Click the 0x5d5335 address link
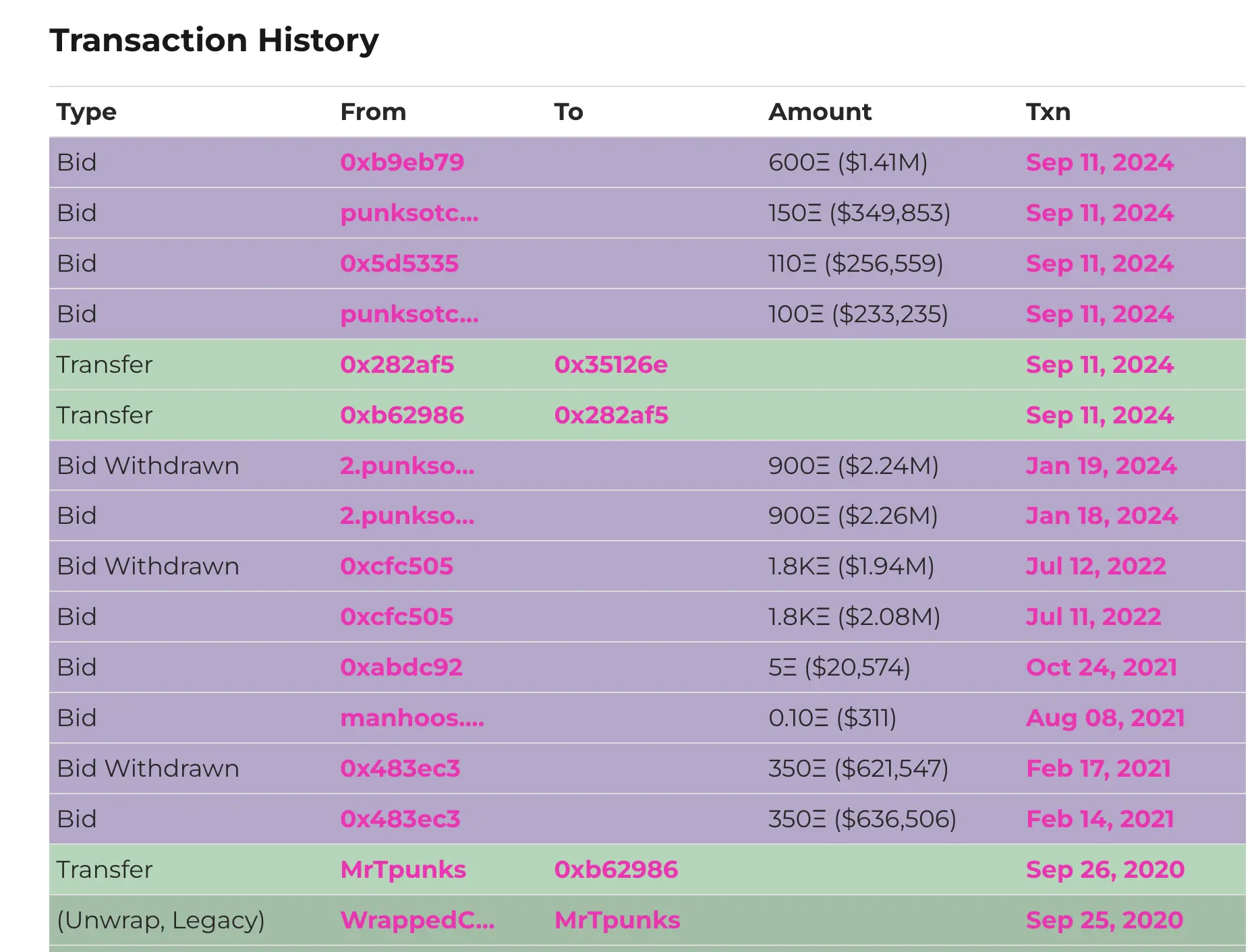Image resolution: width=1256 pixels, height=952 pixels. (x=399, y=264)
